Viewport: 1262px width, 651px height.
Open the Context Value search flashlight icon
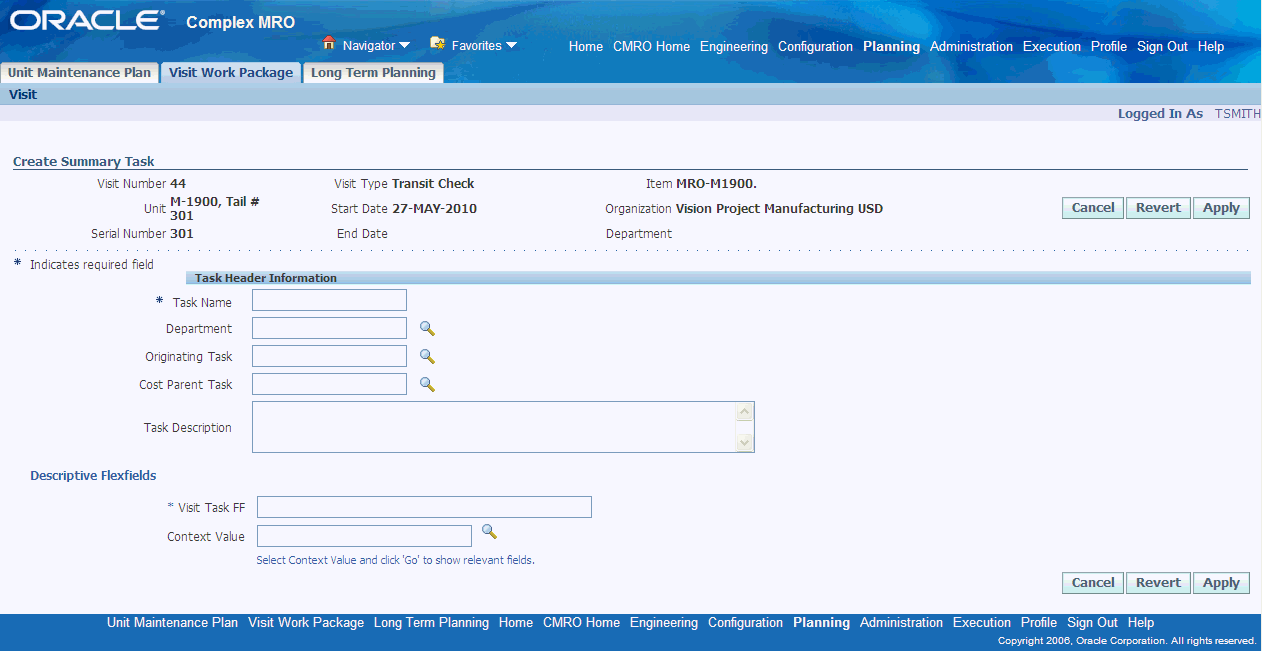[489, 531]
